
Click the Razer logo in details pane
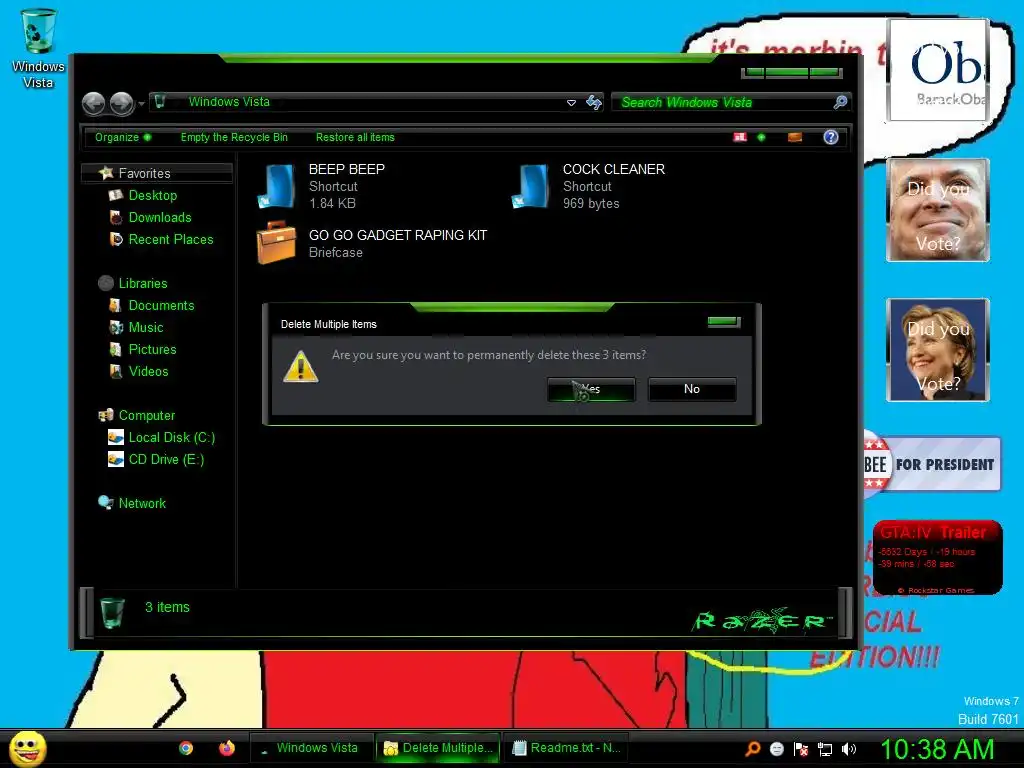coord(763,620)
